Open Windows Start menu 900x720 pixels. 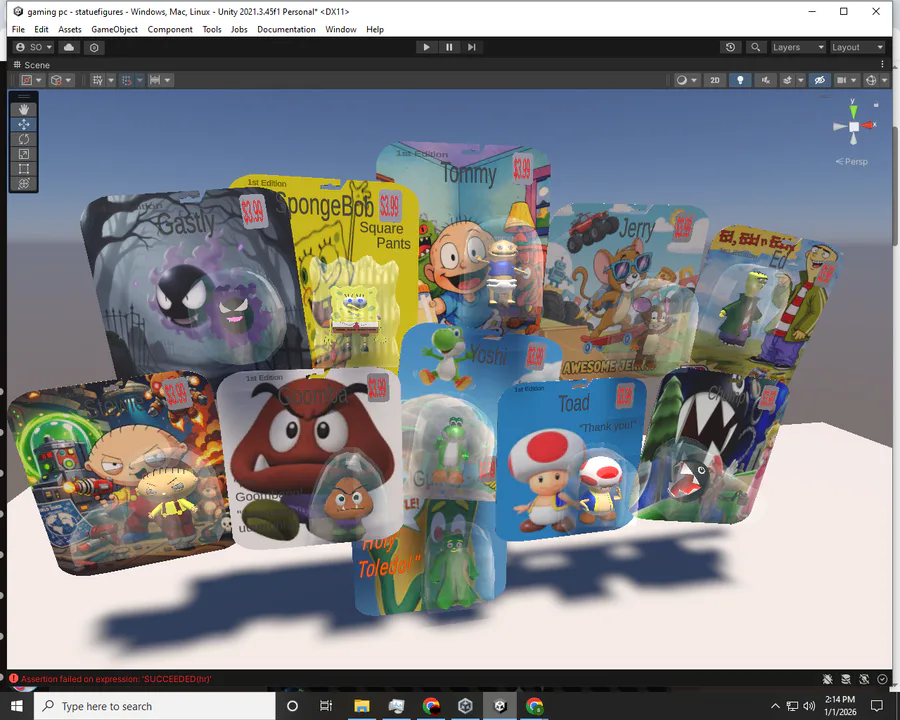(17, 706)
